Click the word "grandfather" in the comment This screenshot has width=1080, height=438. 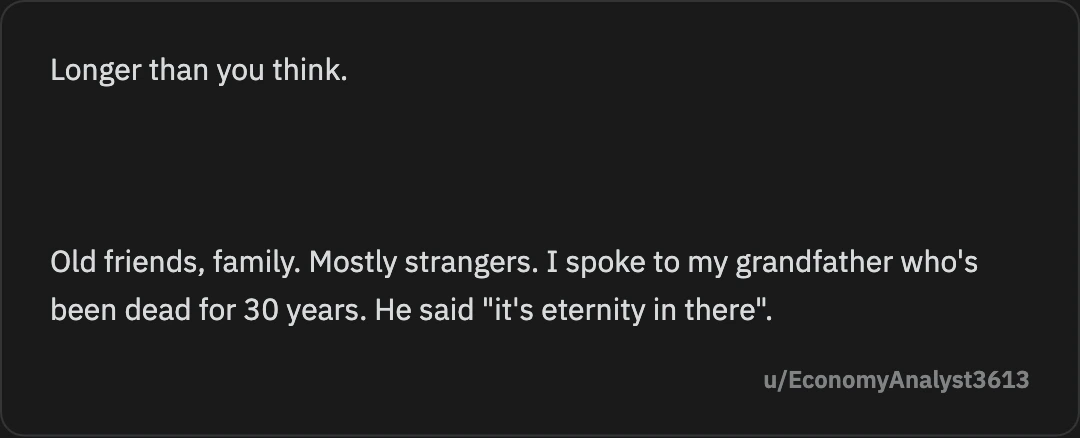click(814, 262)
